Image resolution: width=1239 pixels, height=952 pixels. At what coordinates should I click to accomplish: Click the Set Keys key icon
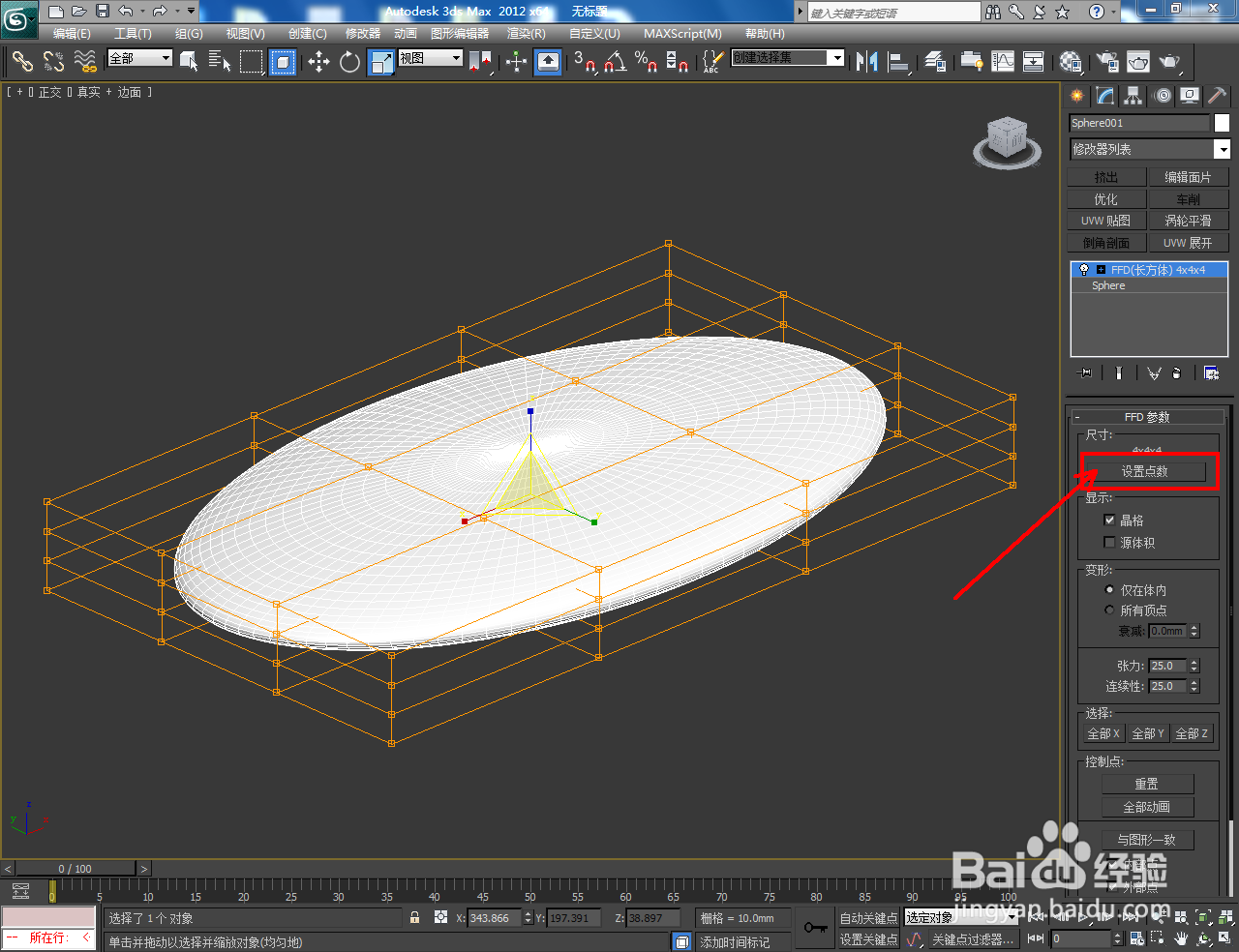click(x=815, y=928)
